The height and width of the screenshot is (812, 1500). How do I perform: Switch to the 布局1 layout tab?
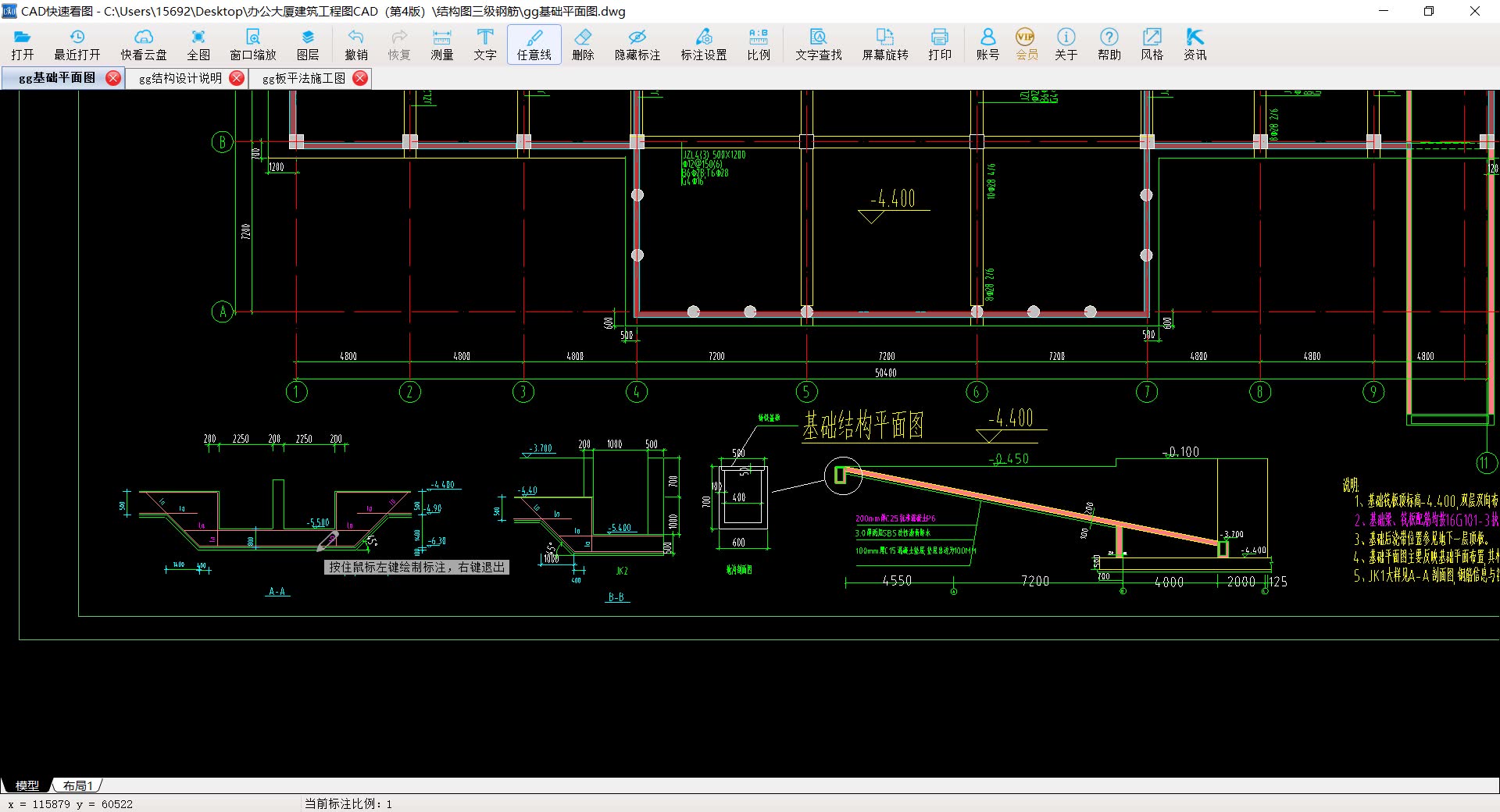pos(77,785)
